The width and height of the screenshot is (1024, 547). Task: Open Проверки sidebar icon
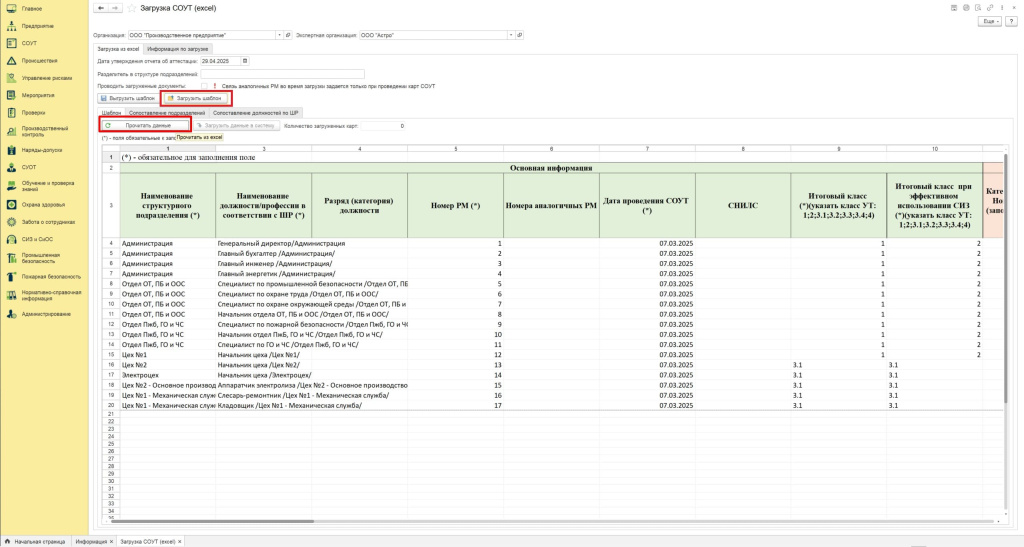[x=11, y=112]
